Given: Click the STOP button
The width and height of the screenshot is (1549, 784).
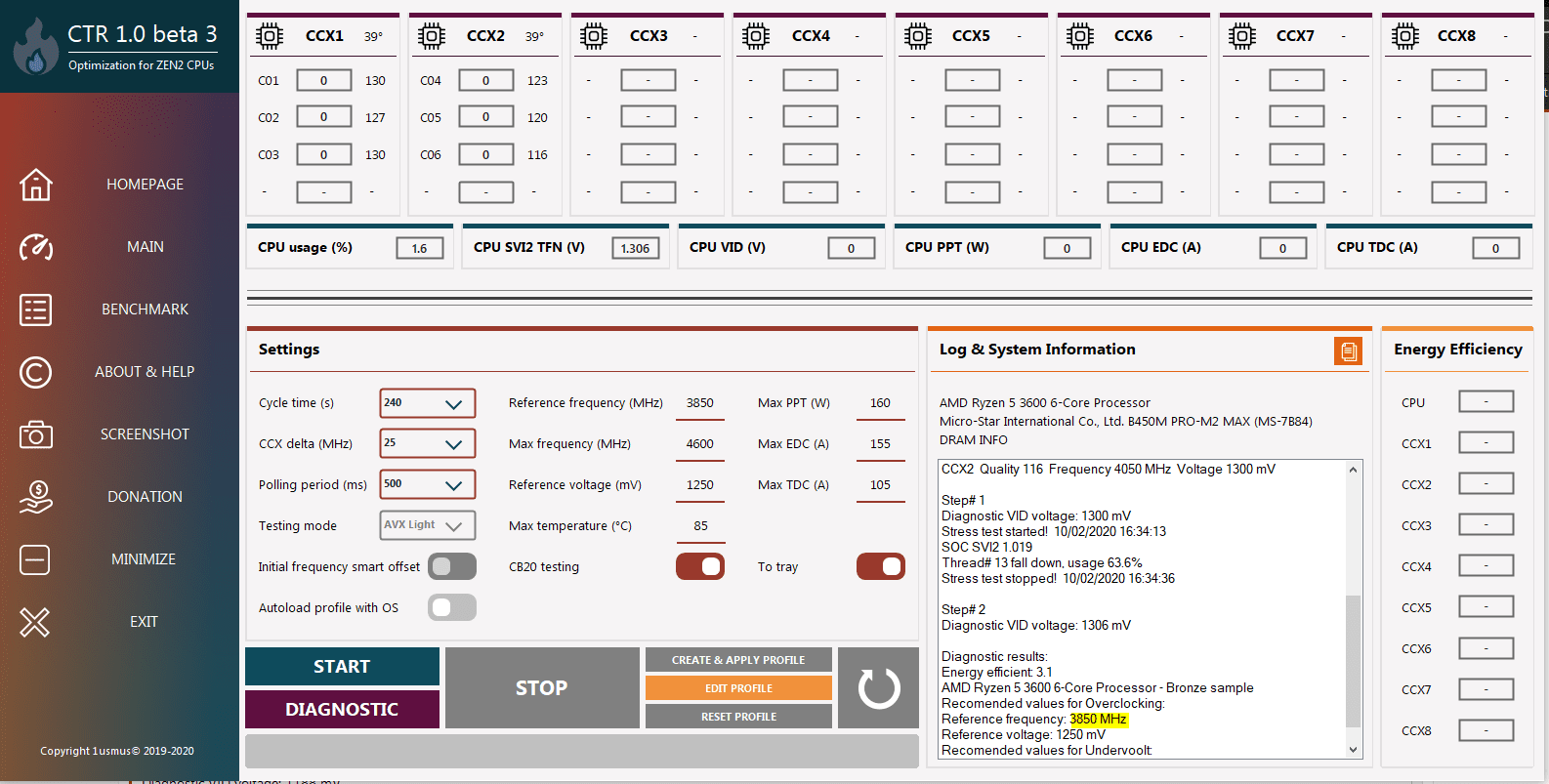Looking at the screenshot, I should 542,688.
